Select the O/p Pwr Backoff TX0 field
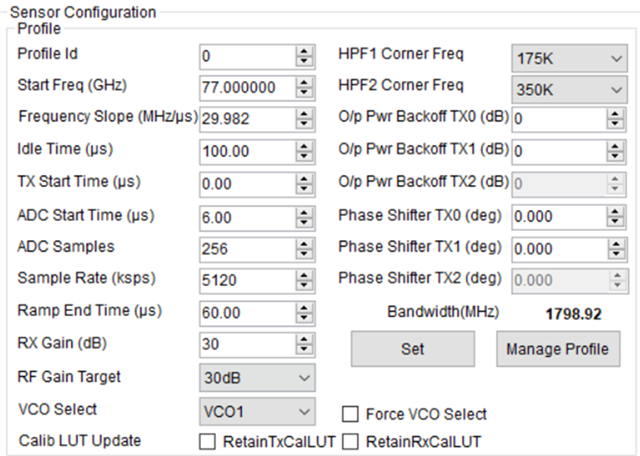The image size is (640, 456). click(x=558, y=119)
